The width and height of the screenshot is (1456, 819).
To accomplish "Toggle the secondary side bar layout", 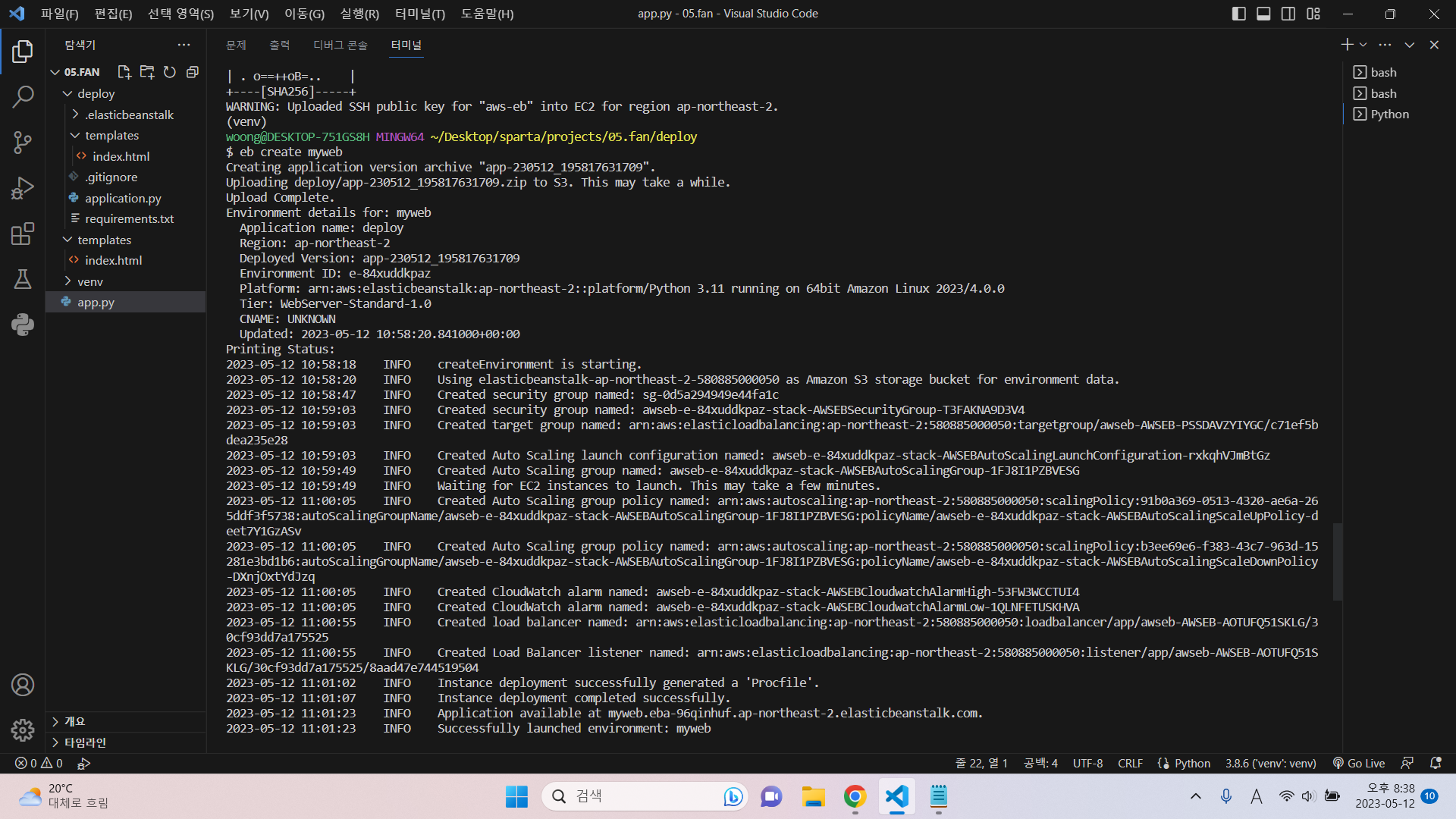I will (x=1288, y=14).
